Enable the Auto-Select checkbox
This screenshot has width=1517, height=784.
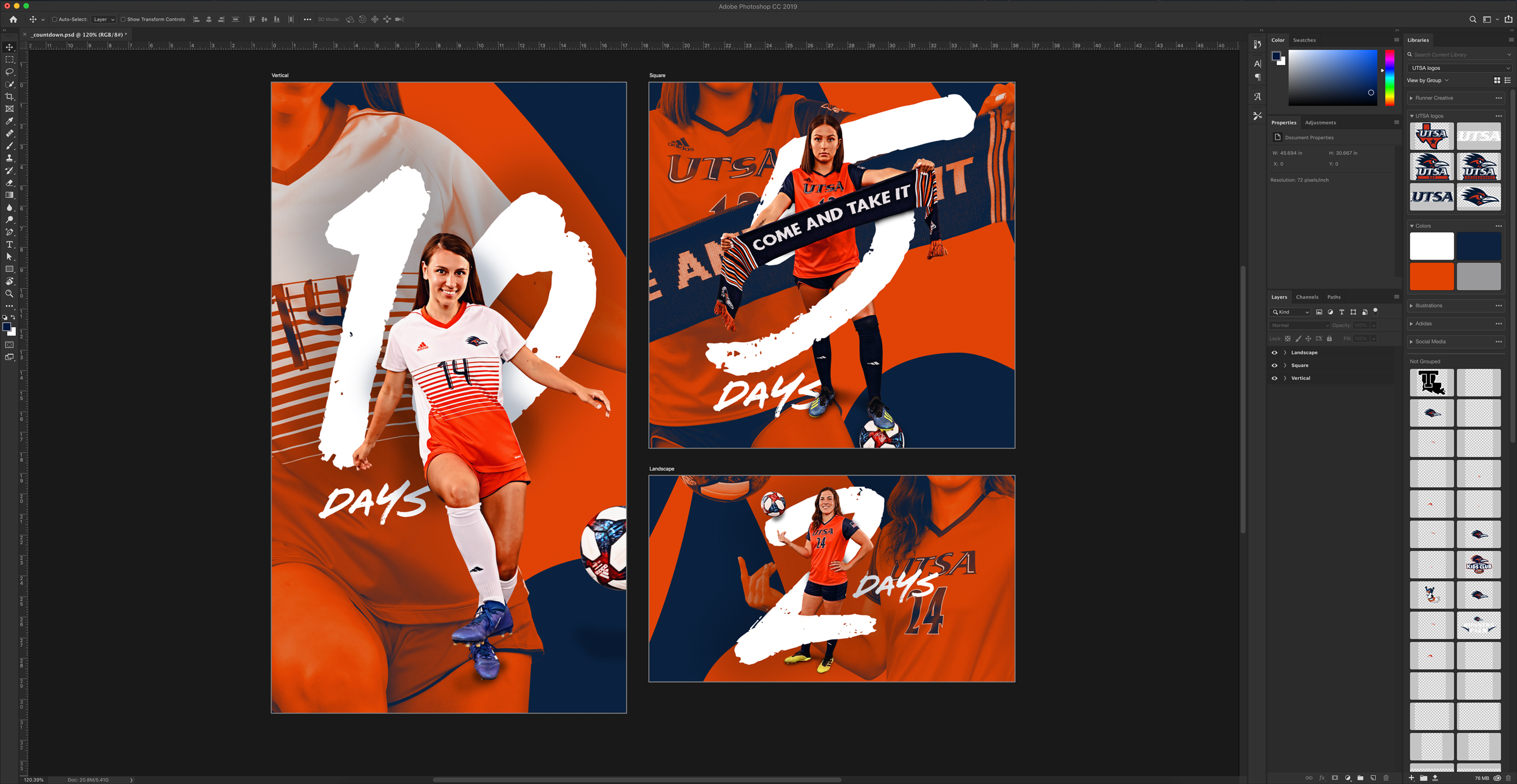coord(55,19)
